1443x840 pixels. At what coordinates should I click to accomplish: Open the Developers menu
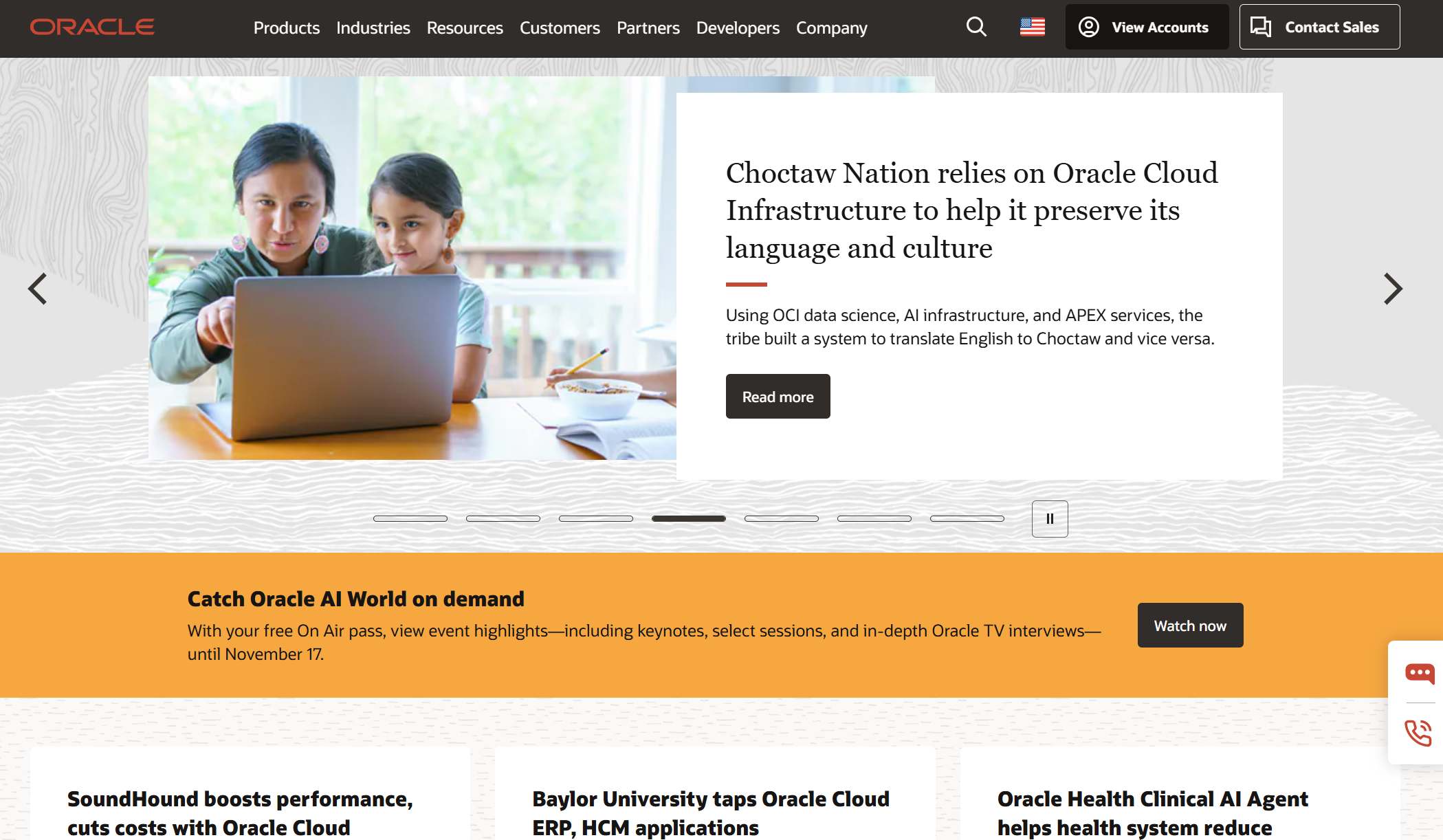737,27
